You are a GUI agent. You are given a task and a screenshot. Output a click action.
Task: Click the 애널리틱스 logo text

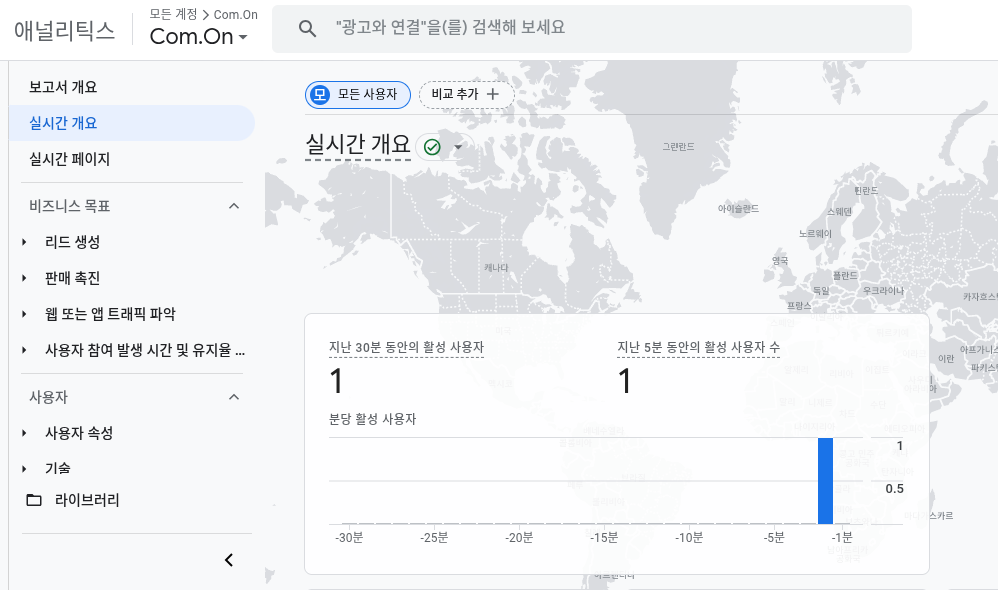coord(64,31)
